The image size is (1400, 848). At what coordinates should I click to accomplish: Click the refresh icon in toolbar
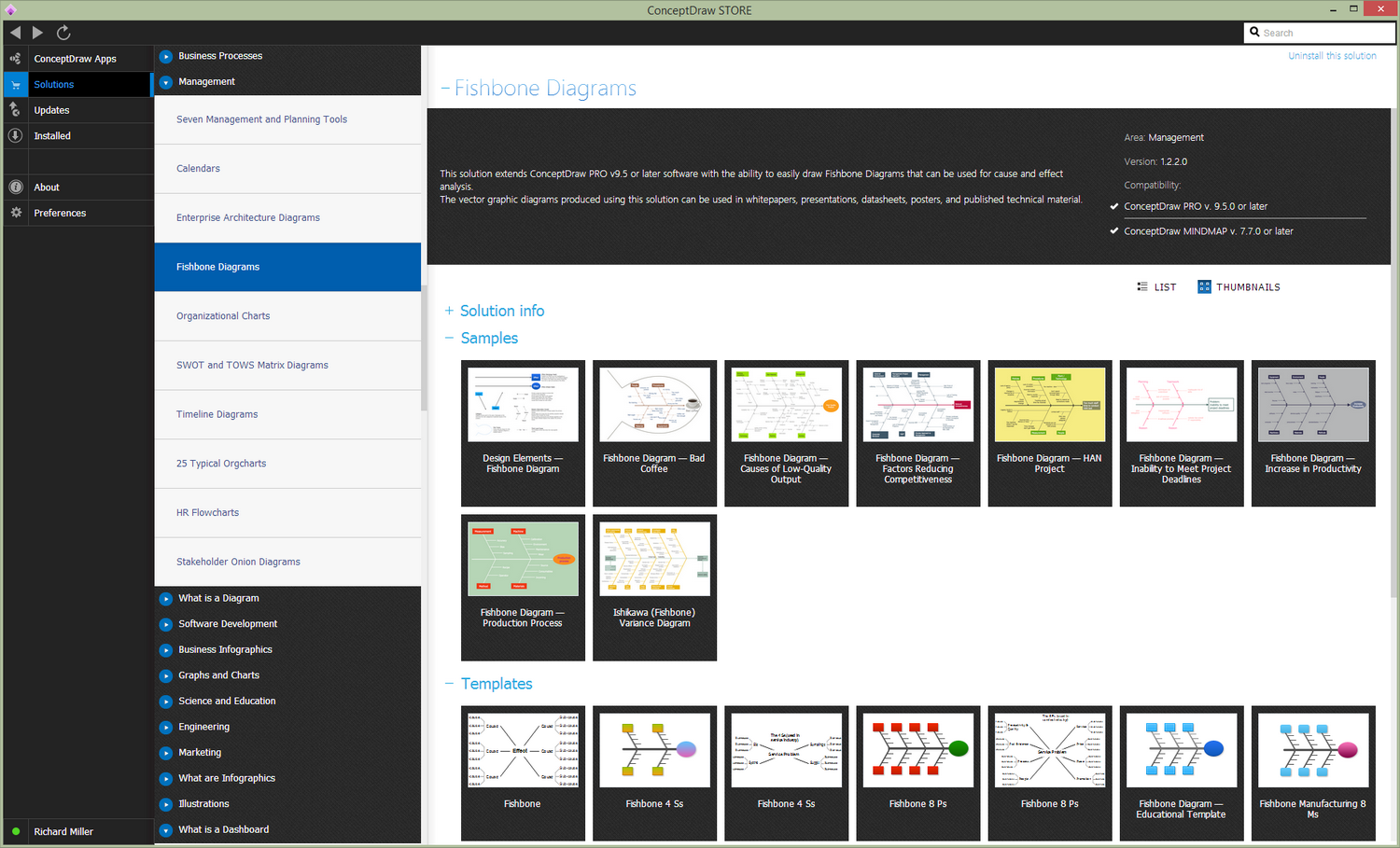(63, 33)
